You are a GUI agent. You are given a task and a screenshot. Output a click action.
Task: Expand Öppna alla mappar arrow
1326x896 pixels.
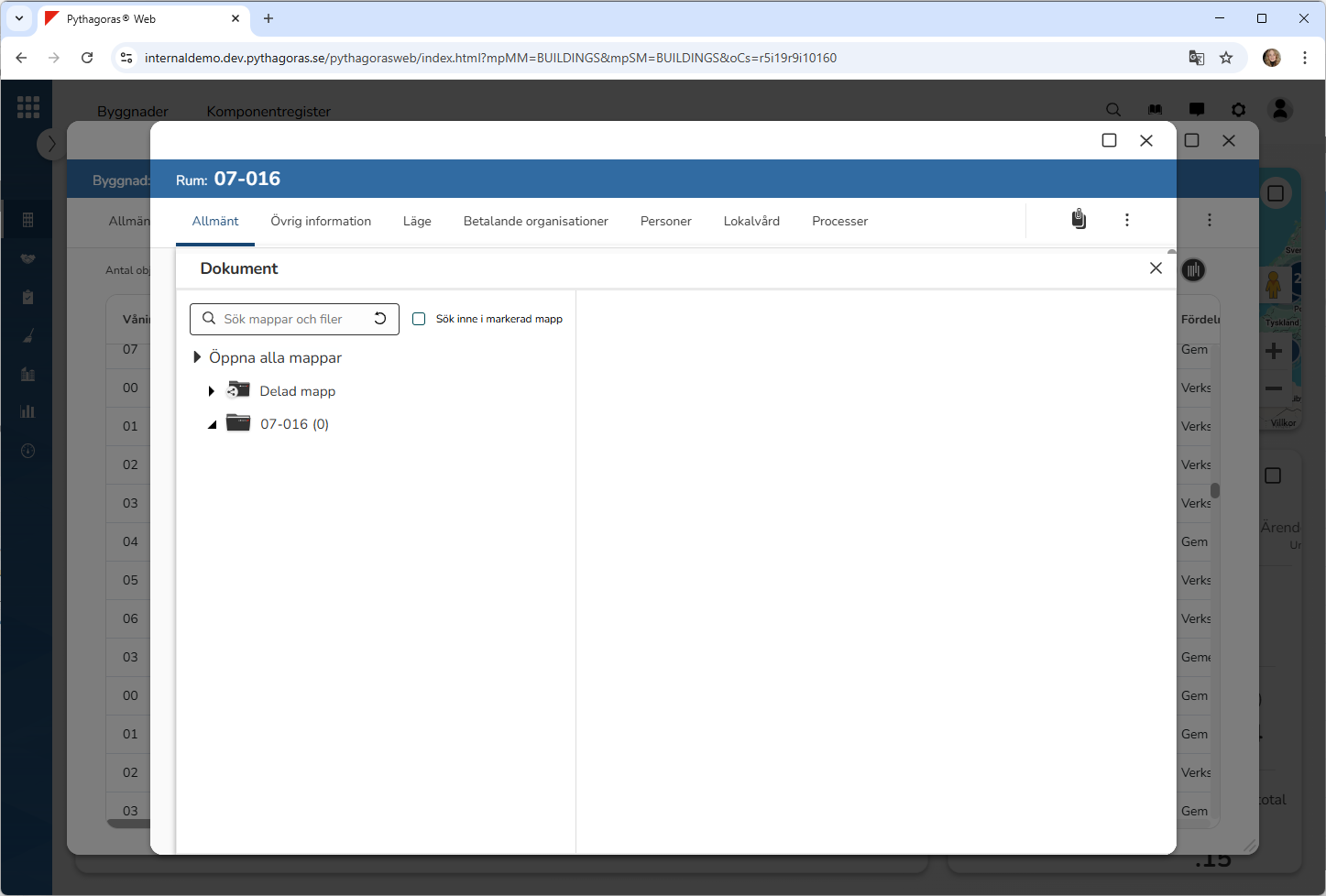[x=197, y=357]
